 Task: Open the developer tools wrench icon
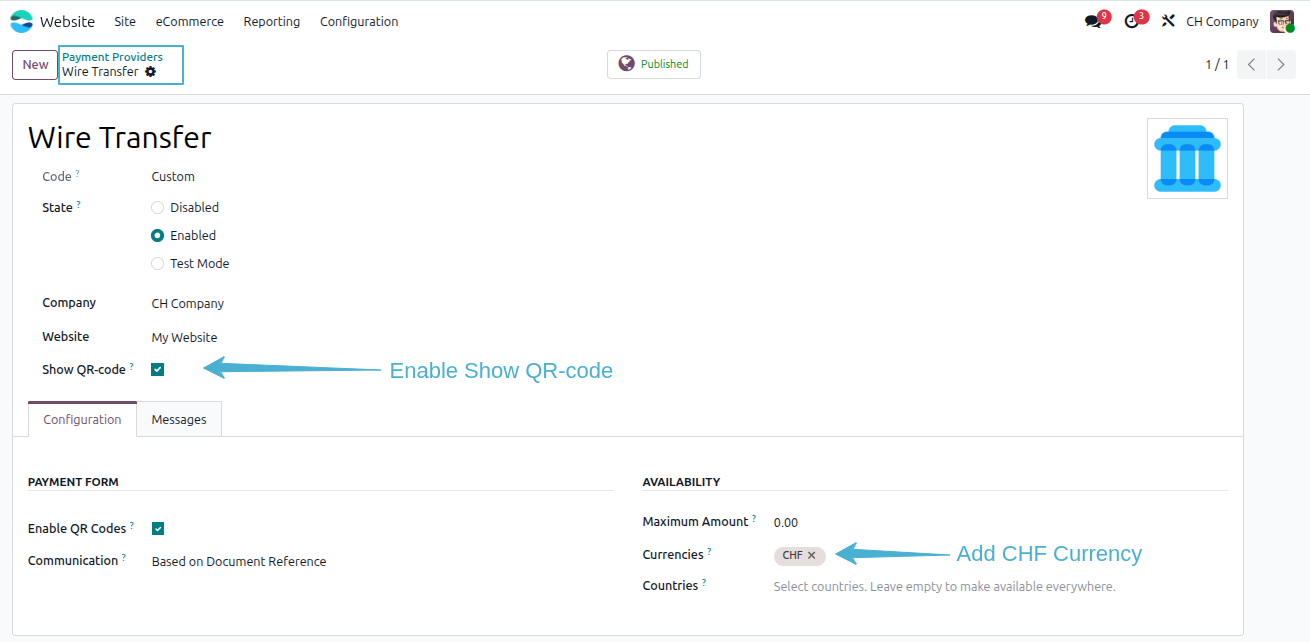tap(1168, 21)
